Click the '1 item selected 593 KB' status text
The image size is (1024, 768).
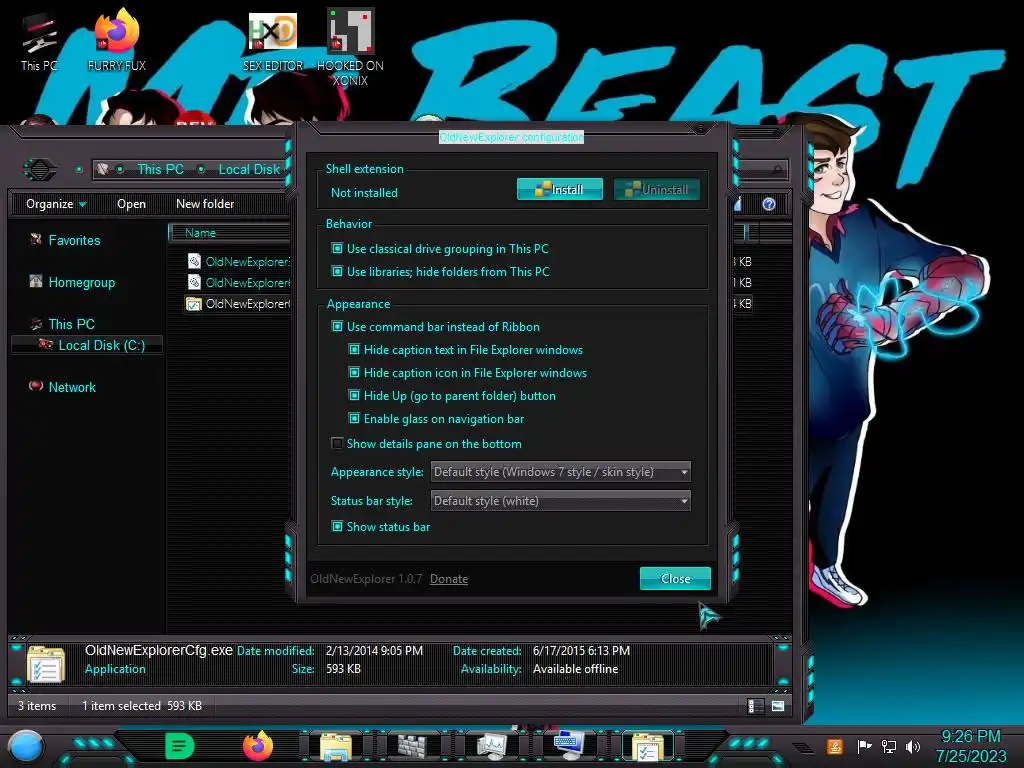click(142, 705)
